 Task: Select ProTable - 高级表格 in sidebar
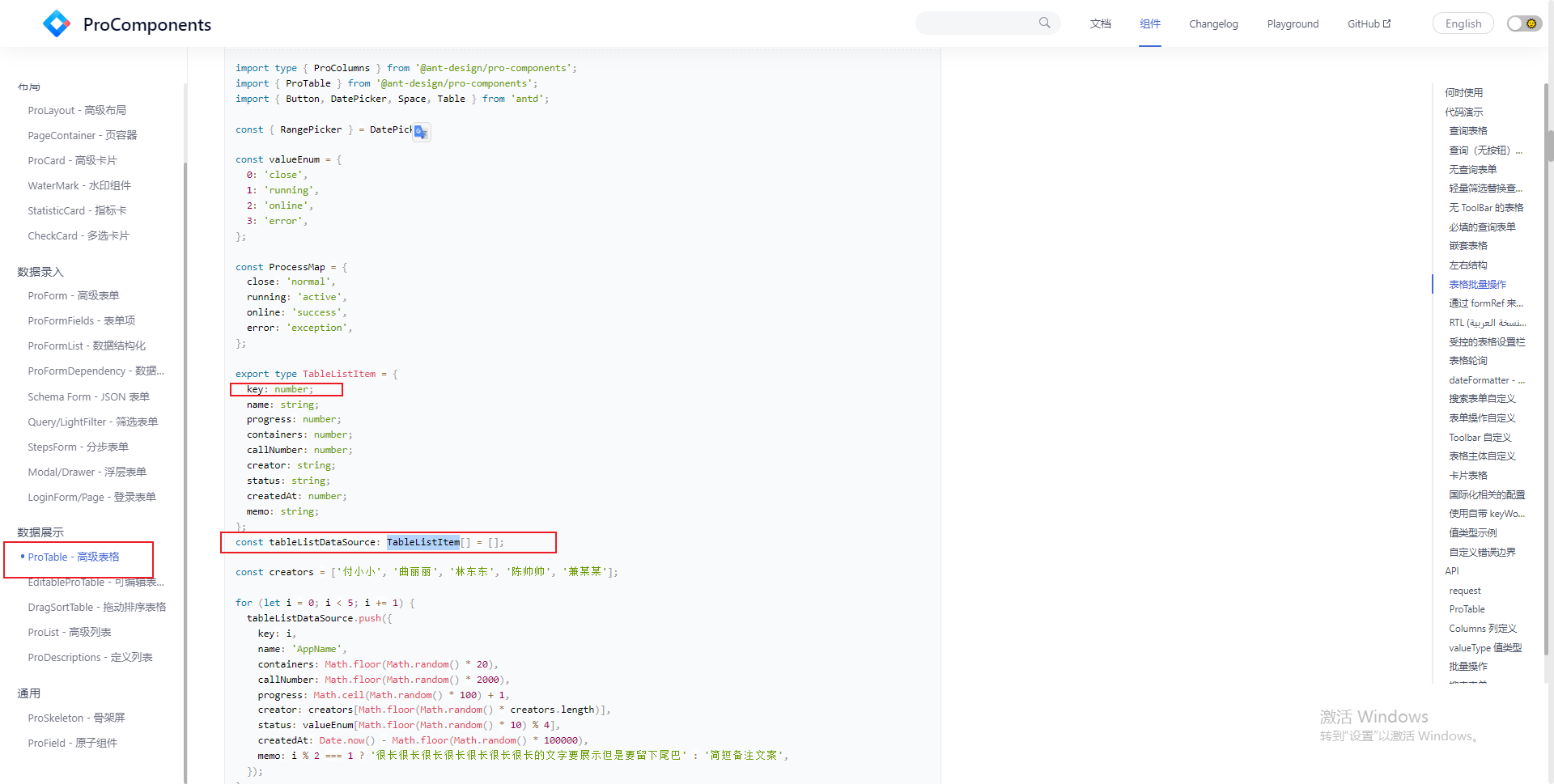(74, 557)
